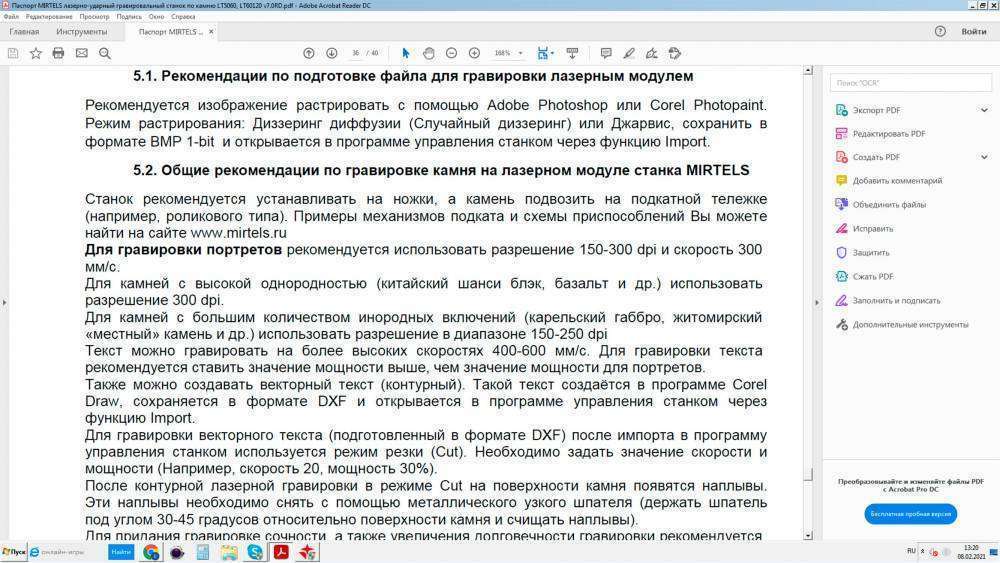Image resolution: width=1000 pixels, height=563 pixels.
Task: Open Редактировать PDF tool
Action: point(889,134)
